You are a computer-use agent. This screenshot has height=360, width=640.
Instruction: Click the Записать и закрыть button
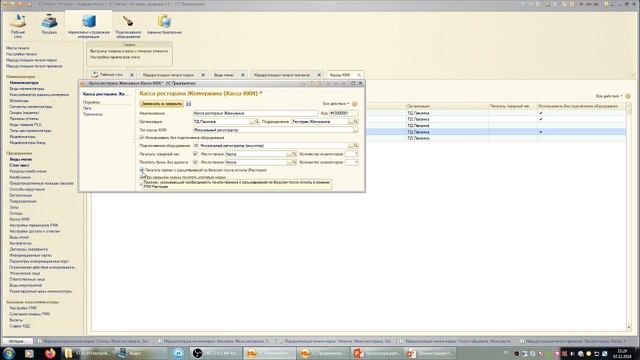click(162, 104)
